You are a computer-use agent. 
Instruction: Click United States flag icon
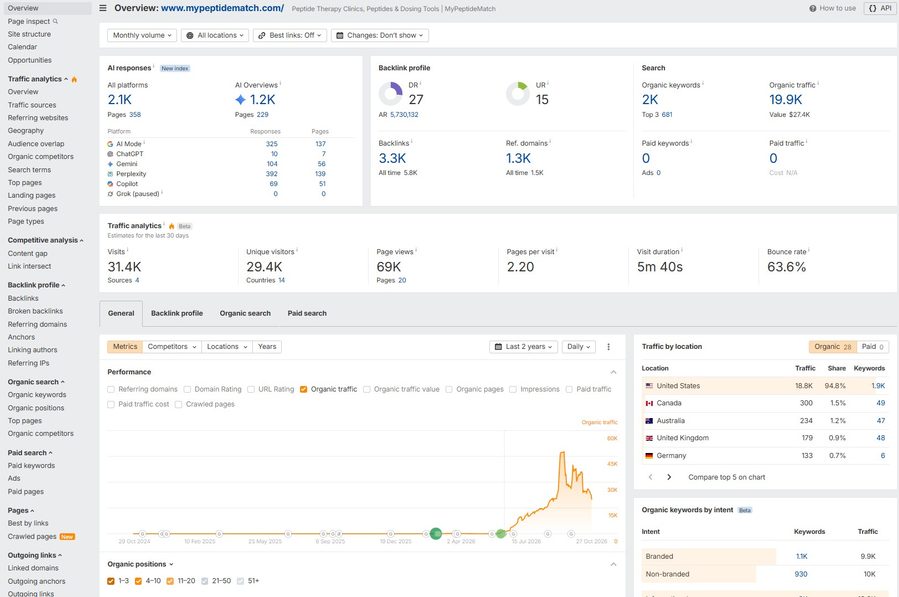coord(649,386)
